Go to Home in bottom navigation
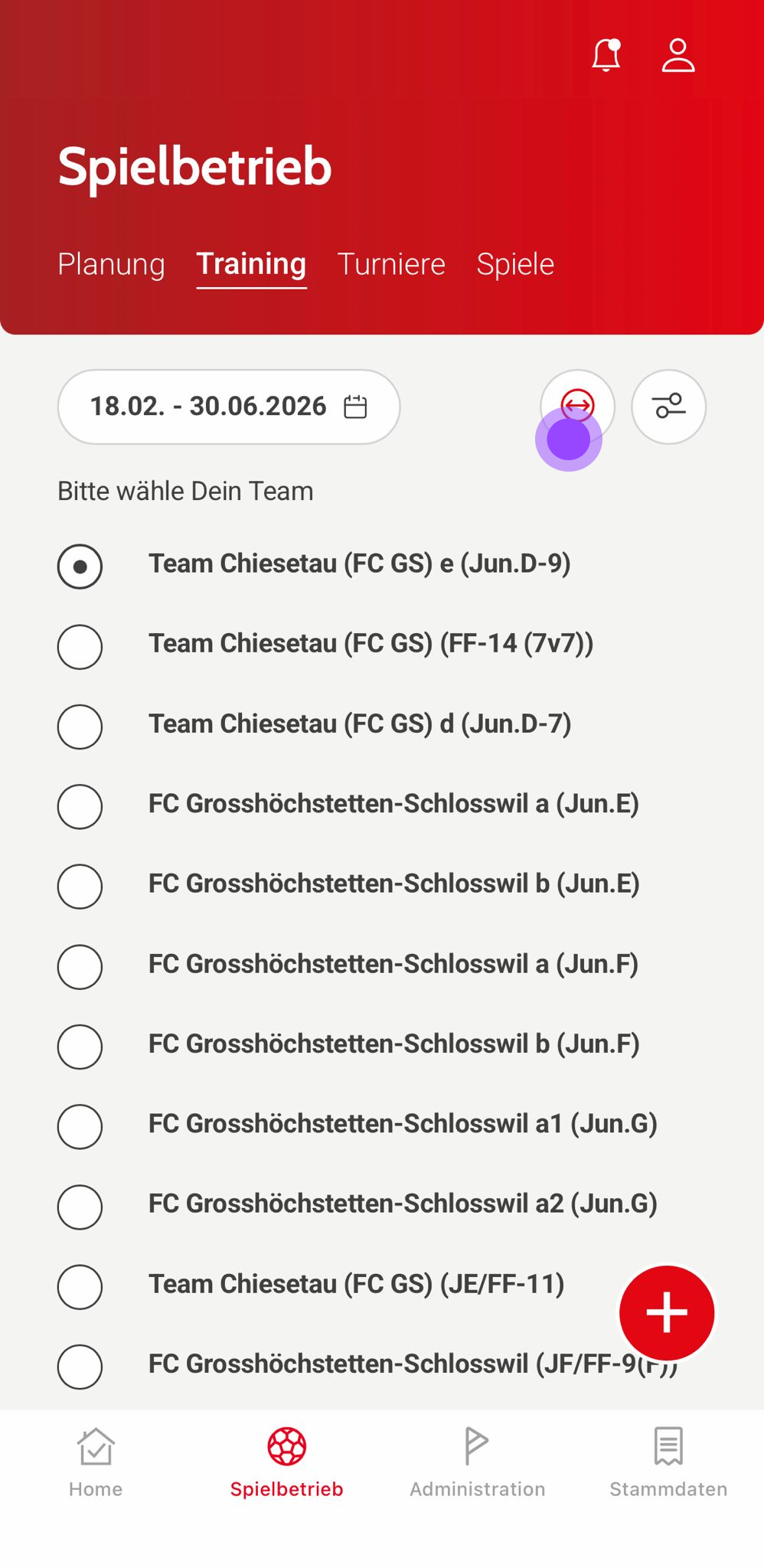This screenshot has width=764, height=1568. pyautogui.click(x=96, y=1461)
